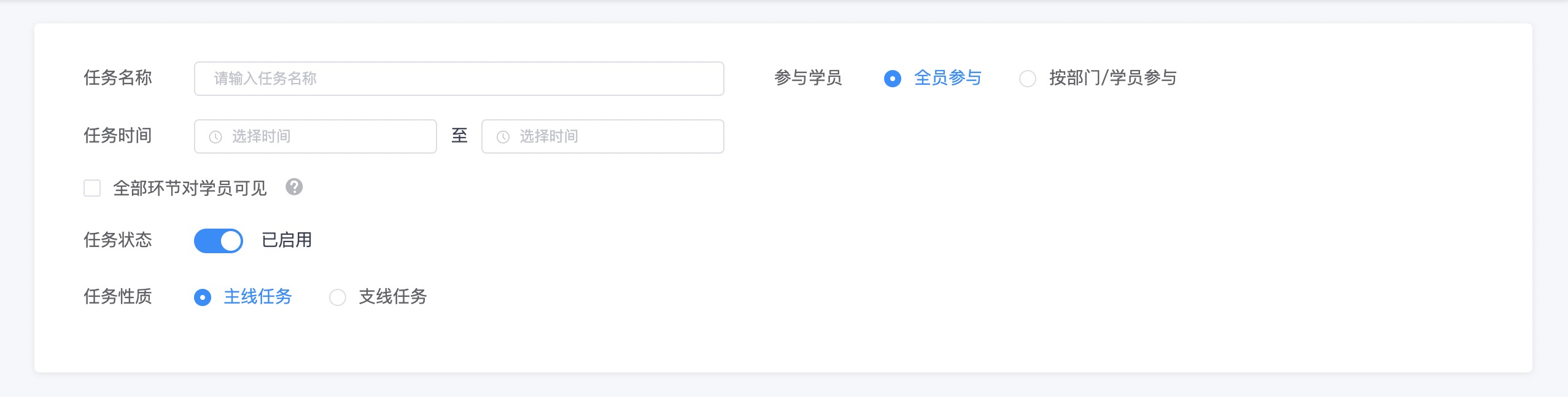Focus the 请输入任务名称 text input
The width and height of the screenshot is (1568, 397).
pyautogui.click(x=459, y=79)
